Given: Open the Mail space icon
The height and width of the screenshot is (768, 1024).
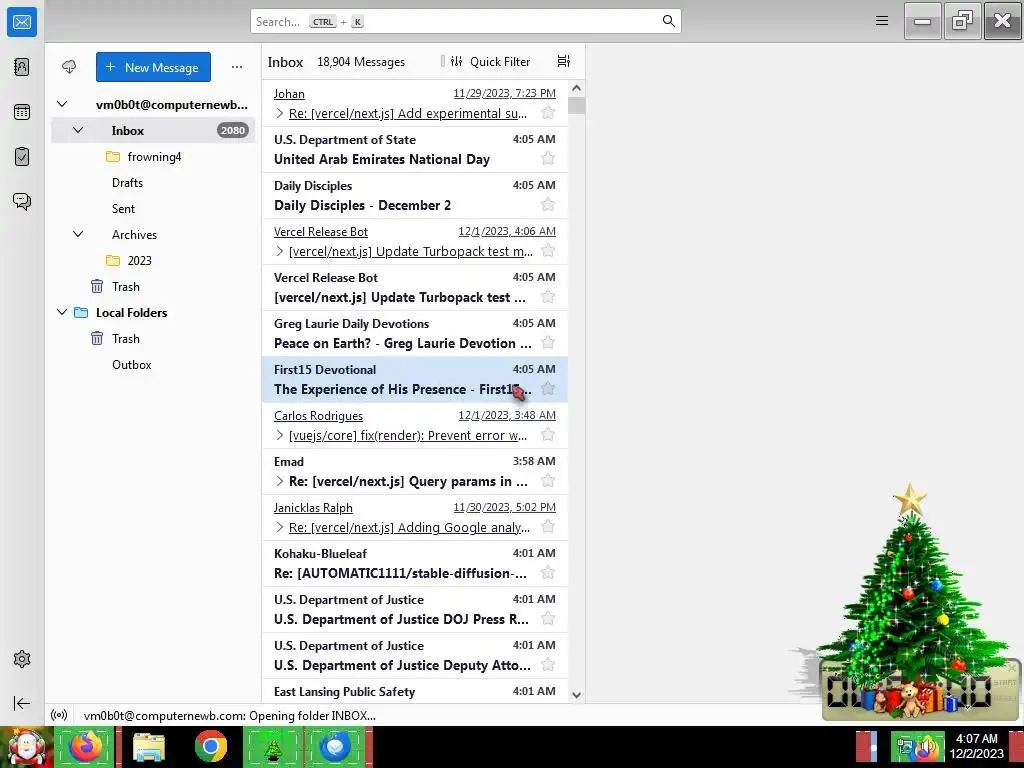Looking at the screenshot, I should [22, 22].
